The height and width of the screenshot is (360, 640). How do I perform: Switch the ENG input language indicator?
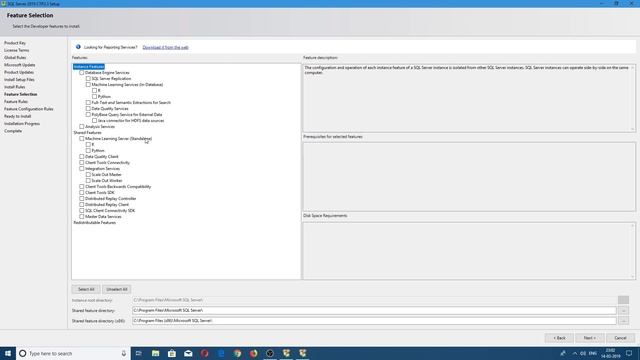(593, 353)
